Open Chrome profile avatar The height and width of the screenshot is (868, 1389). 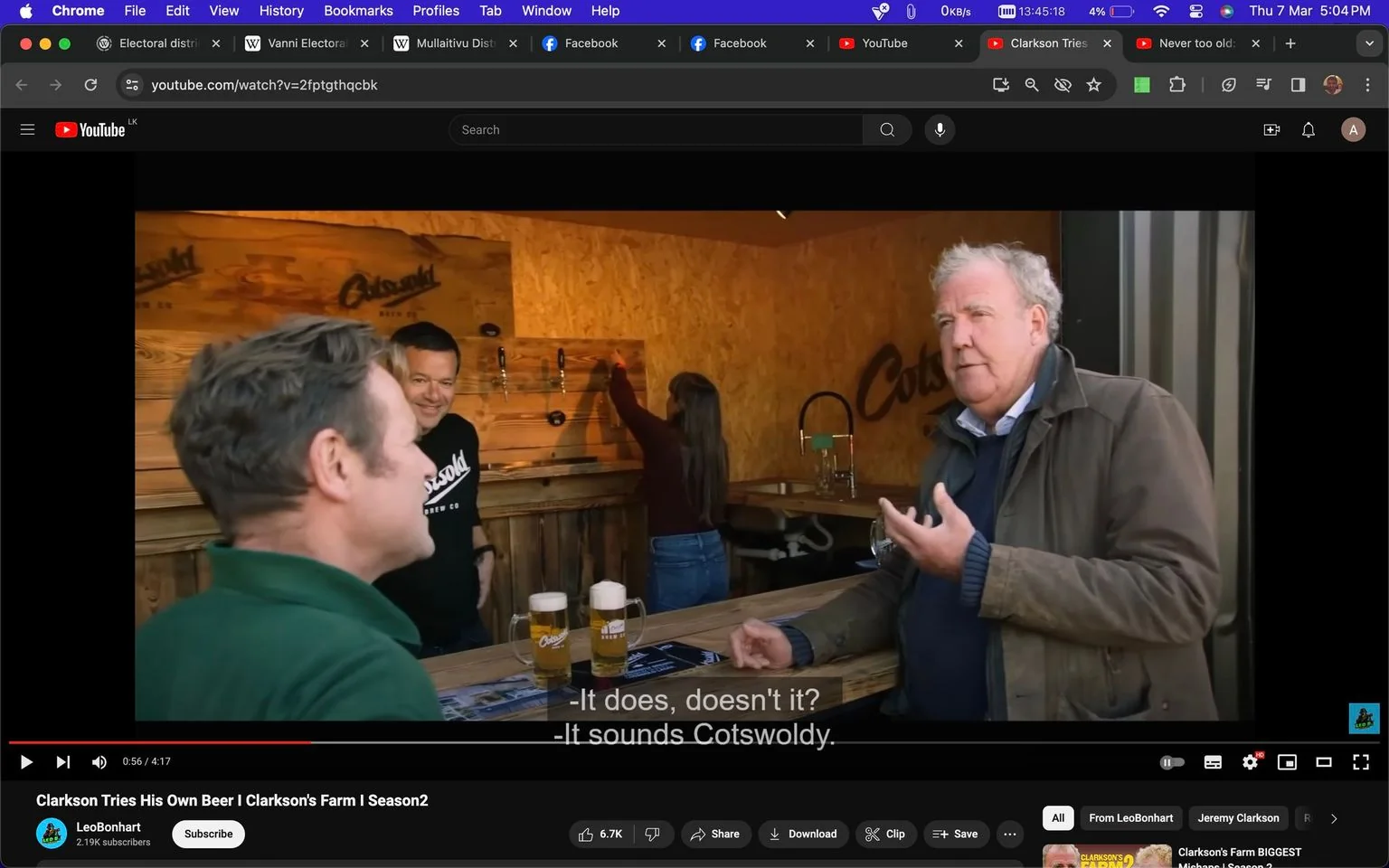tap(1333, 84)
